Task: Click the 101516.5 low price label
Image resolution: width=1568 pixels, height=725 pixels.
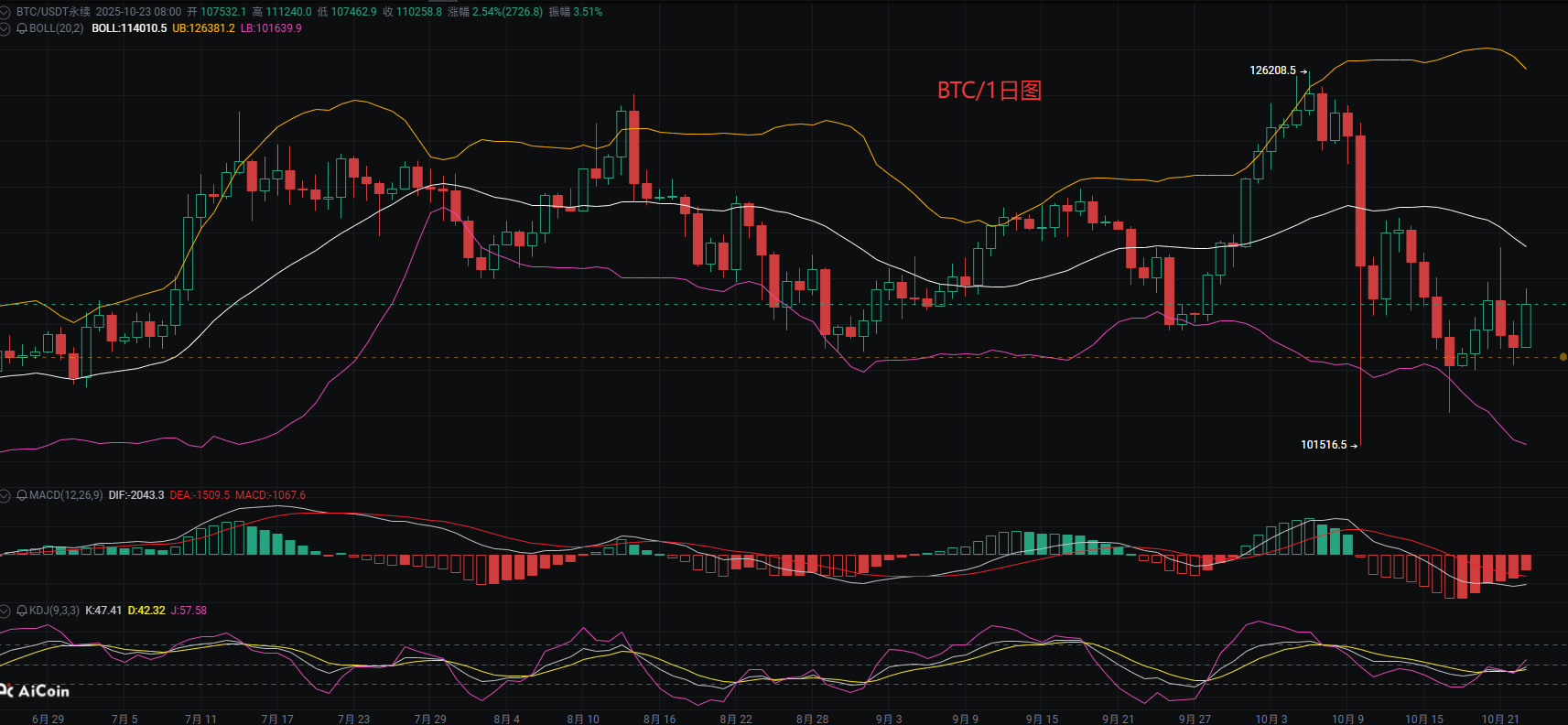Action: pyautogui.click(x=1324, y=445)
